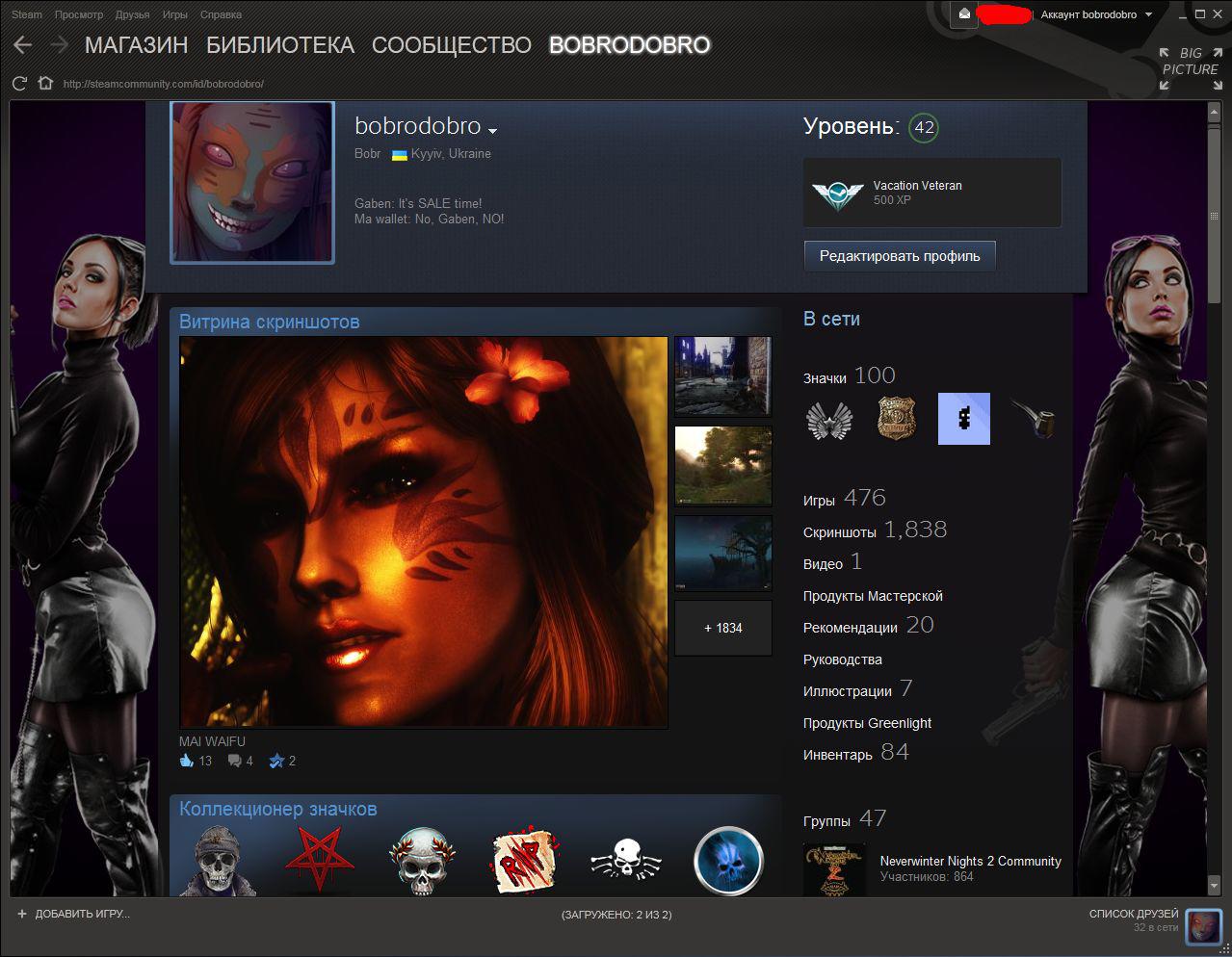Image resolution: width=1232 pixels, height=957 pixels.
Task: Open the Друзья menu
Action: coord(132,14)
